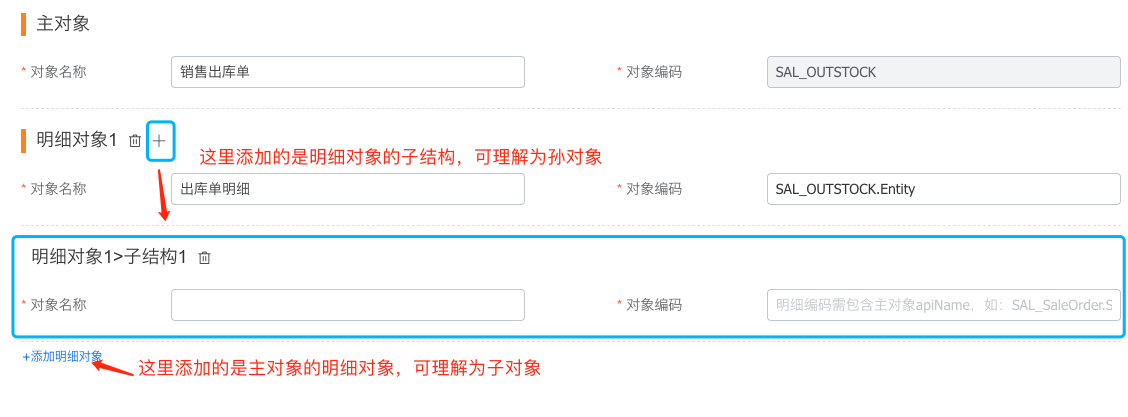
Task: Click the empty 对象名称 field in 子结构1
Action: [x=347, y=305]
